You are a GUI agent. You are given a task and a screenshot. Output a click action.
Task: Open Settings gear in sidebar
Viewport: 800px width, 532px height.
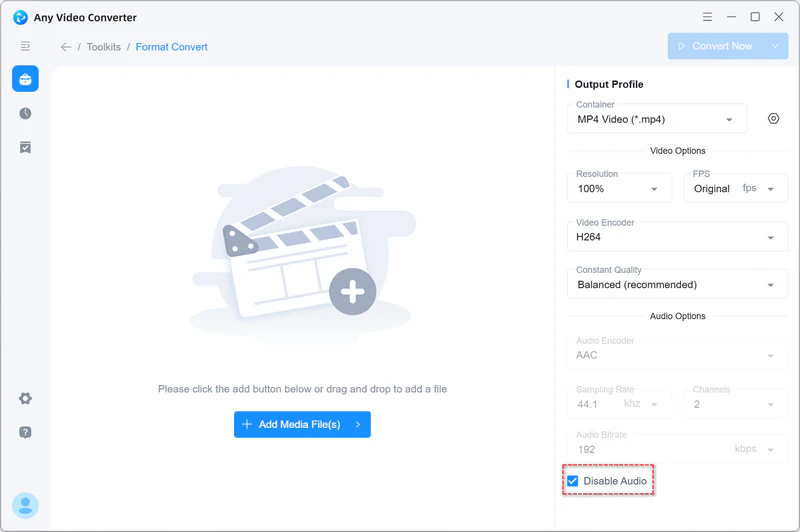(26, 398)
